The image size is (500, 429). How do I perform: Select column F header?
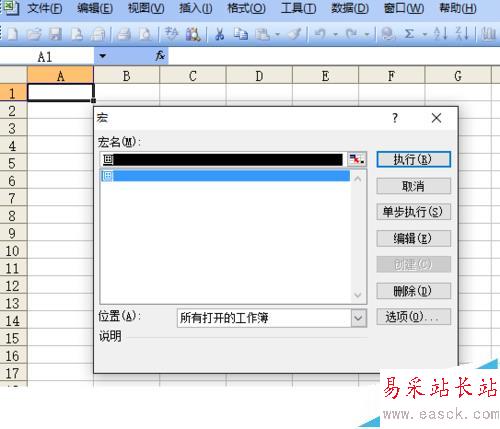pyautogui.click(x=392, y=76)
